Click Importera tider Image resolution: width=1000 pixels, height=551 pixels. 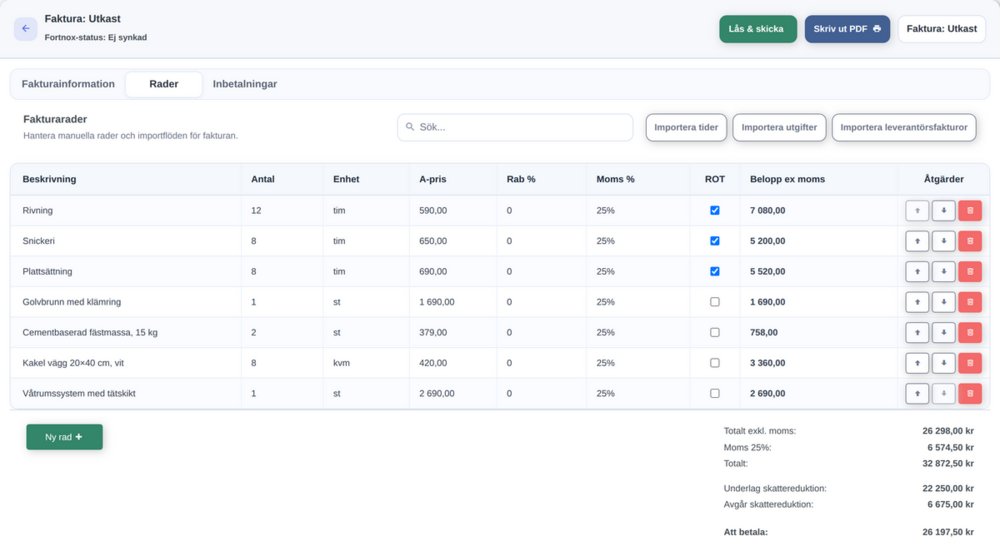pos(686,128)
